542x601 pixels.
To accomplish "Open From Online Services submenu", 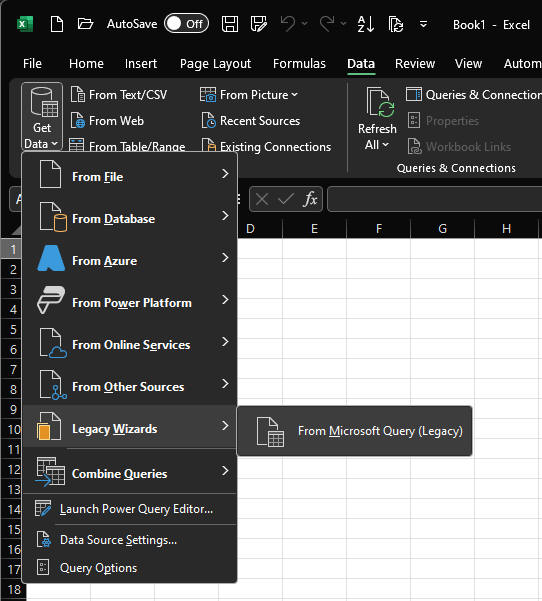I will pyautogui.click(x=130, y=345).
